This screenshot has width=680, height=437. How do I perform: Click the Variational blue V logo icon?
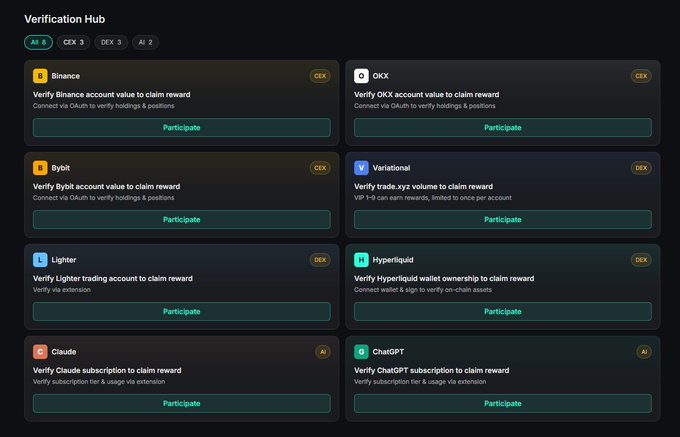(361, 168)
